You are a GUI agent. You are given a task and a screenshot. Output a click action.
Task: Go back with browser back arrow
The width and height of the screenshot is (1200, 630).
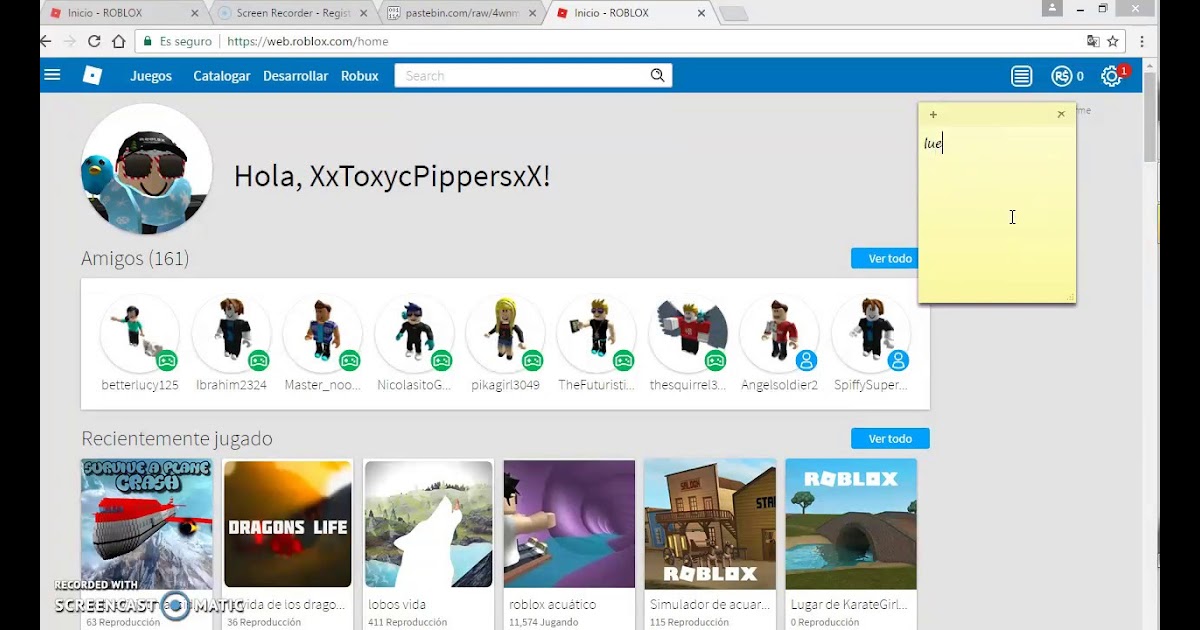coord(45,41)
